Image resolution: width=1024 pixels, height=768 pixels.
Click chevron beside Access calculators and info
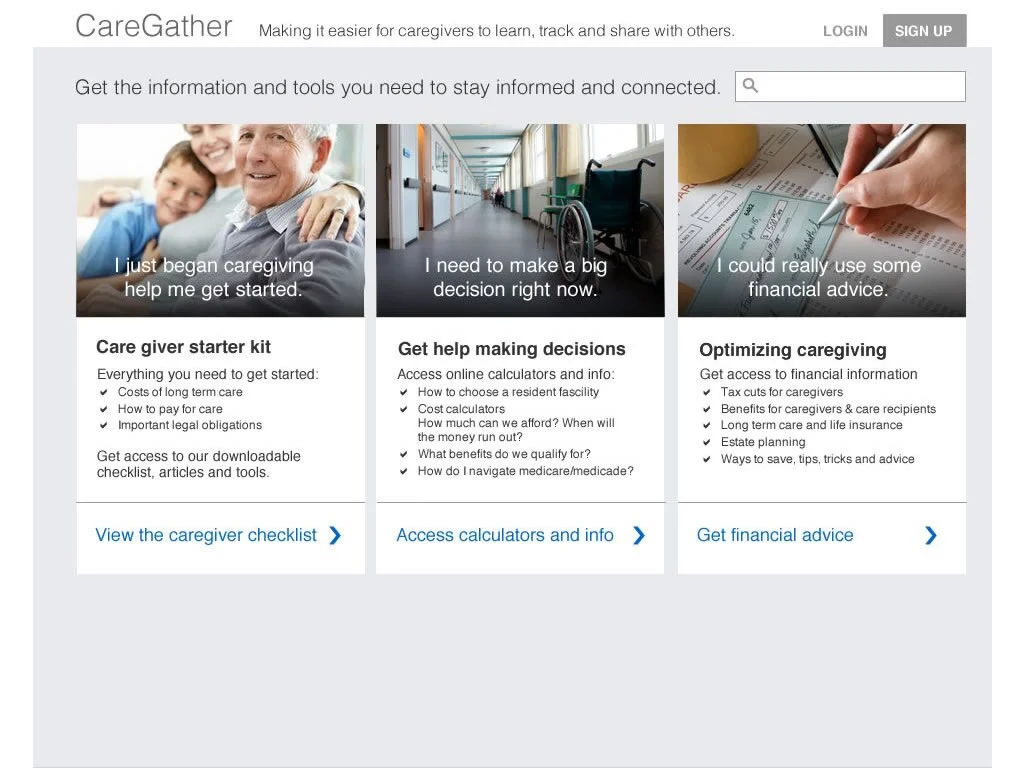click(x=639, y=536)
